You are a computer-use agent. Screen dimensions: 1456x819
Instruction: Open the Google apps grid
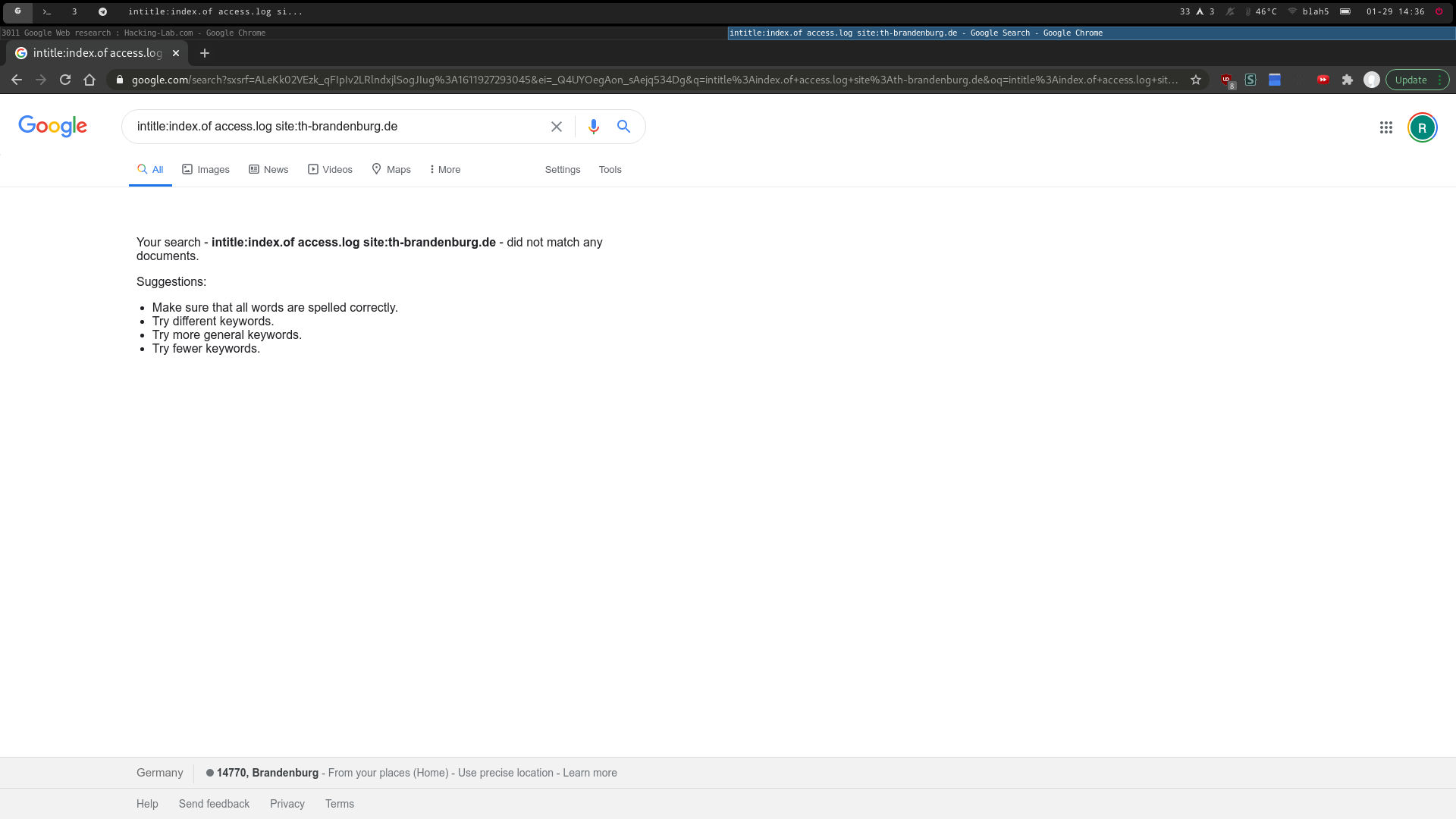point(1386,127)
